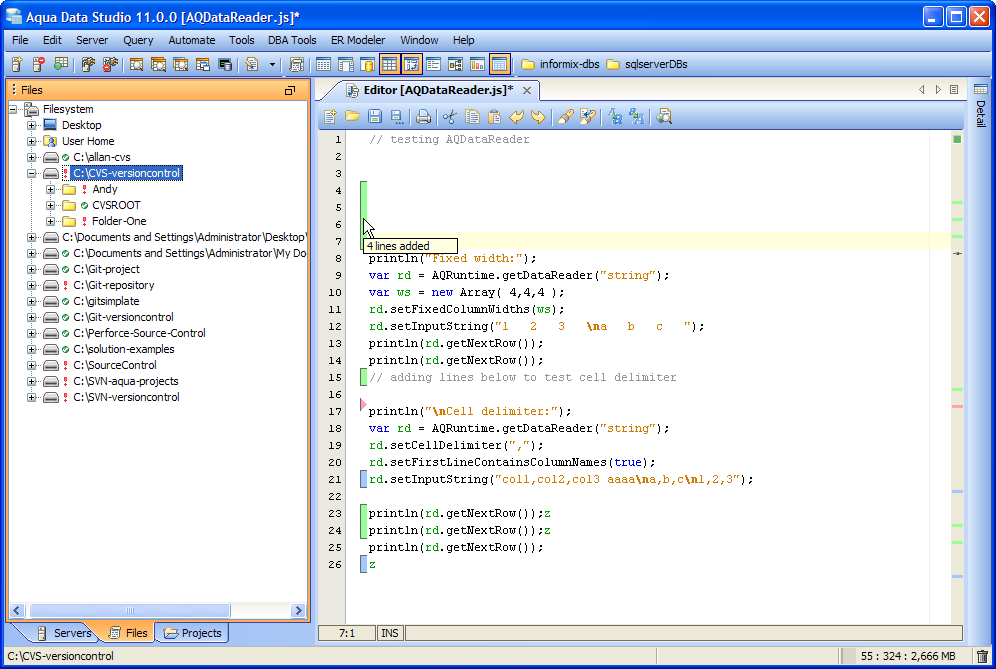996x669 pixels.
Task: Click the pink deletion marker beside line 17
Action: [x=363, y=403]
